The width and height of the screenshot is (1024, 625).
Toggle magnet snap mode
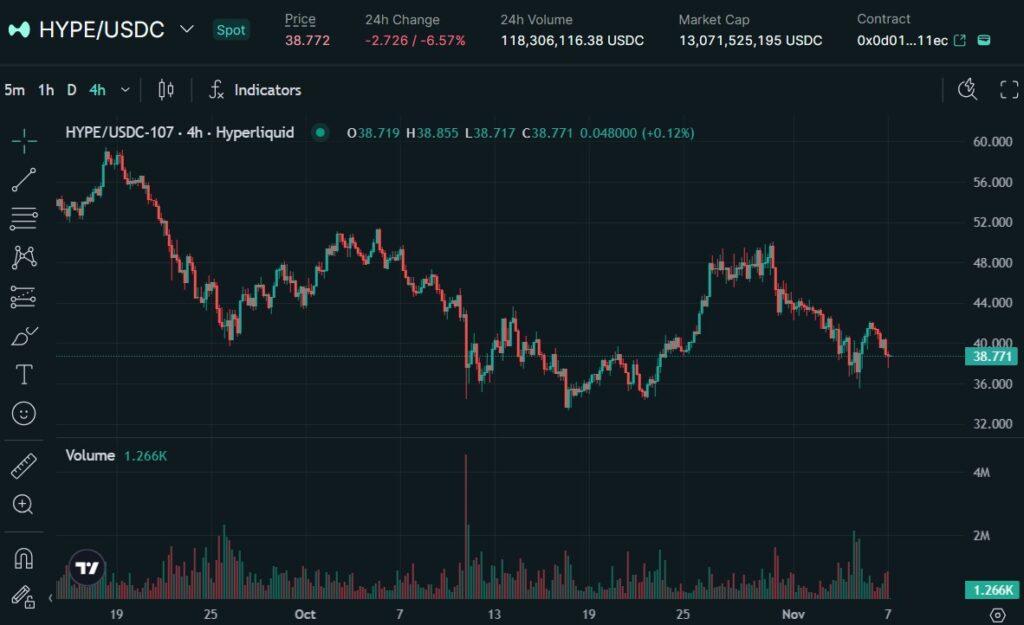pyautogui.click(x=24, y=557)
